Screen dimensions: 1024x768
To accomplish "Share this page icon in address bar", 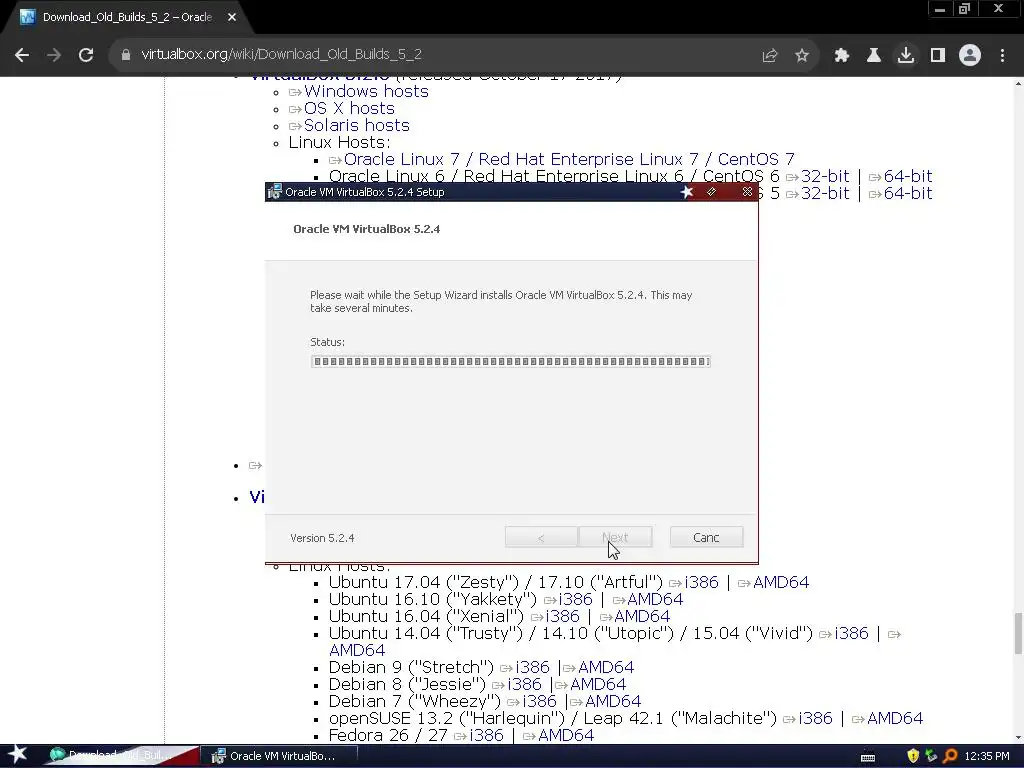I will pos(769,56).
